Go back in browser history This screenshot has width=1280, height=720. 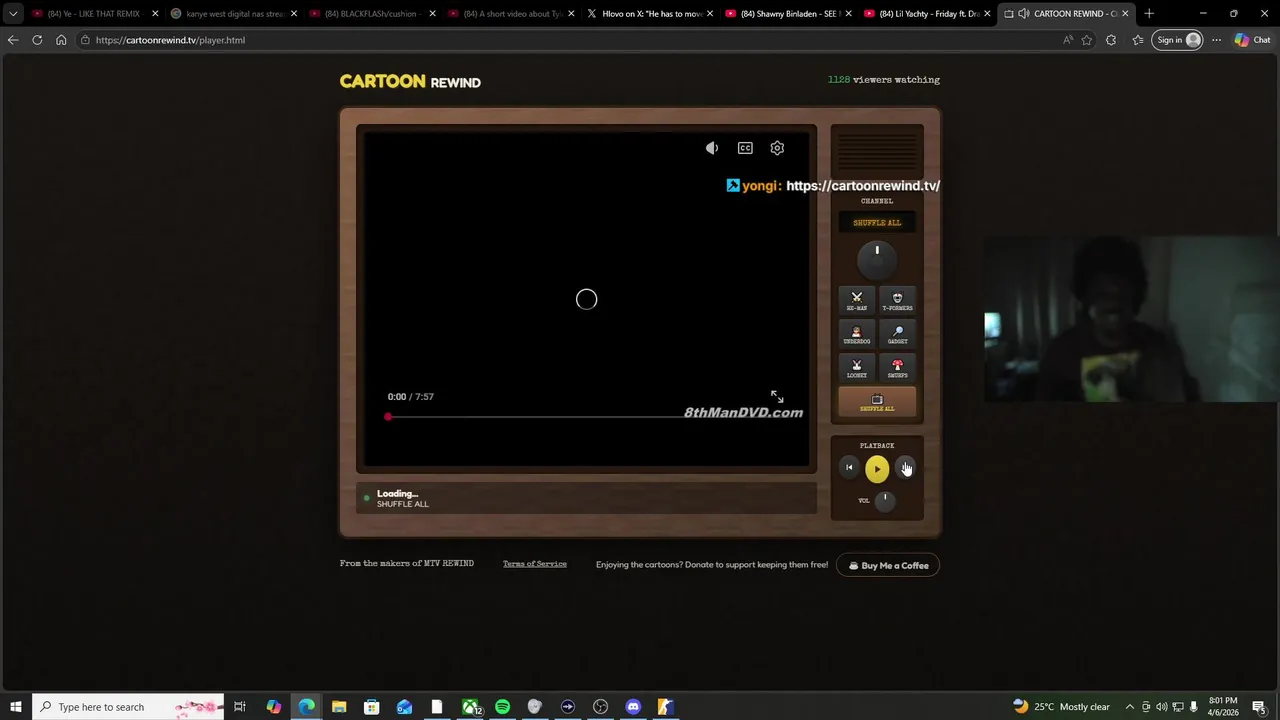point(13,40)
